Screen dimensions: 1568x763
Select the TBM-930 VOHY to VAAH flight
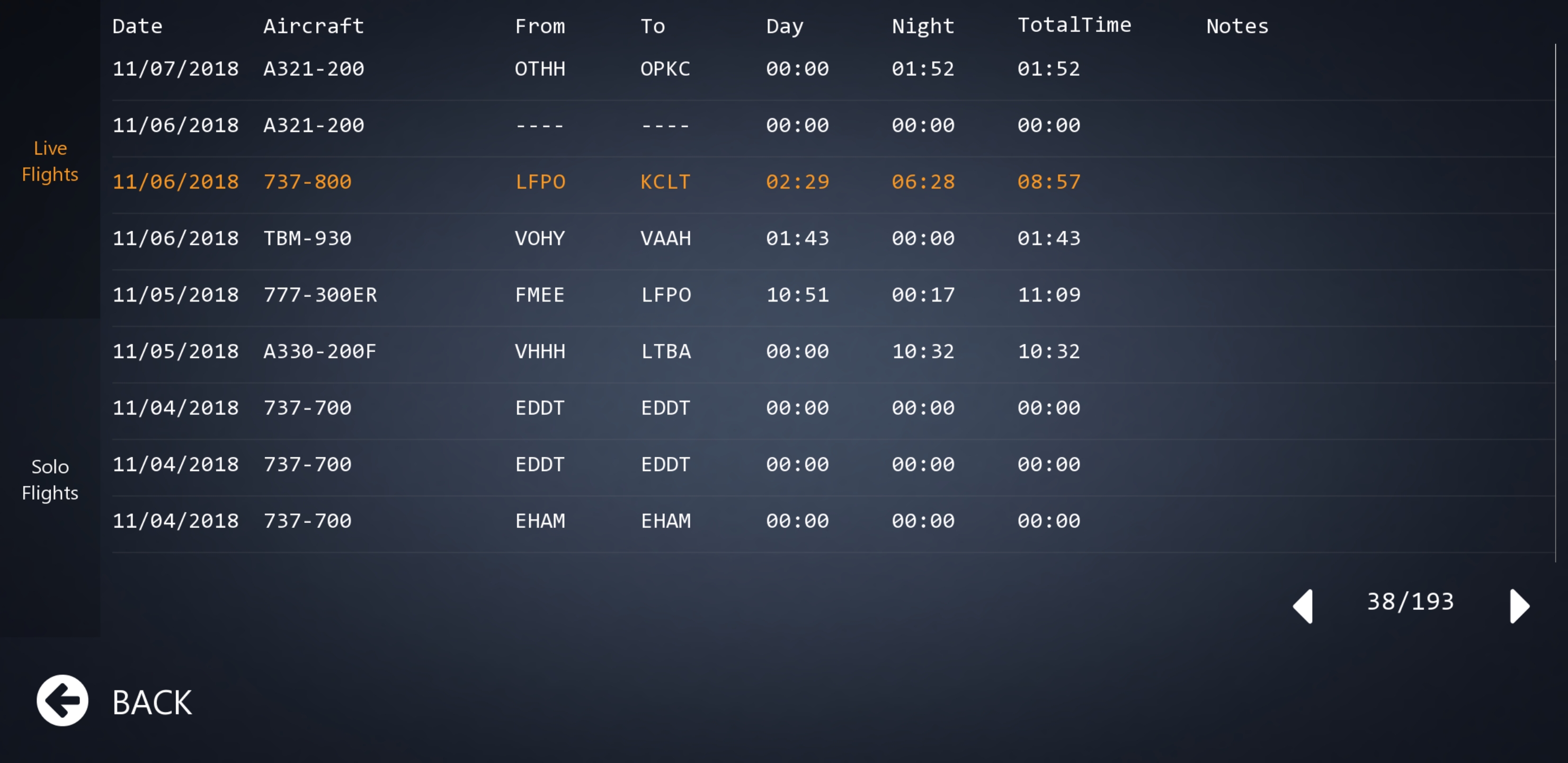point(596,238)
